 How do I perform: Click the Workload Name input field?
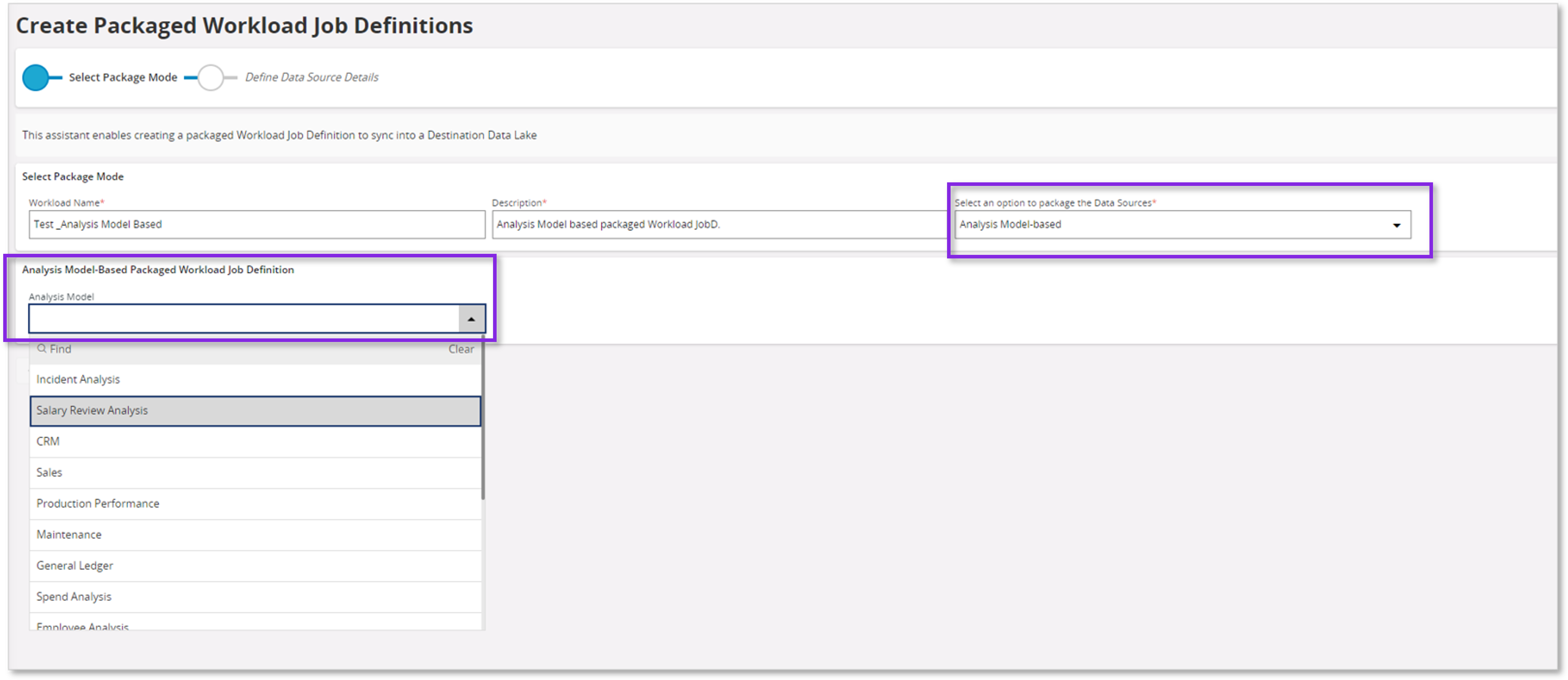coord(257,225)
